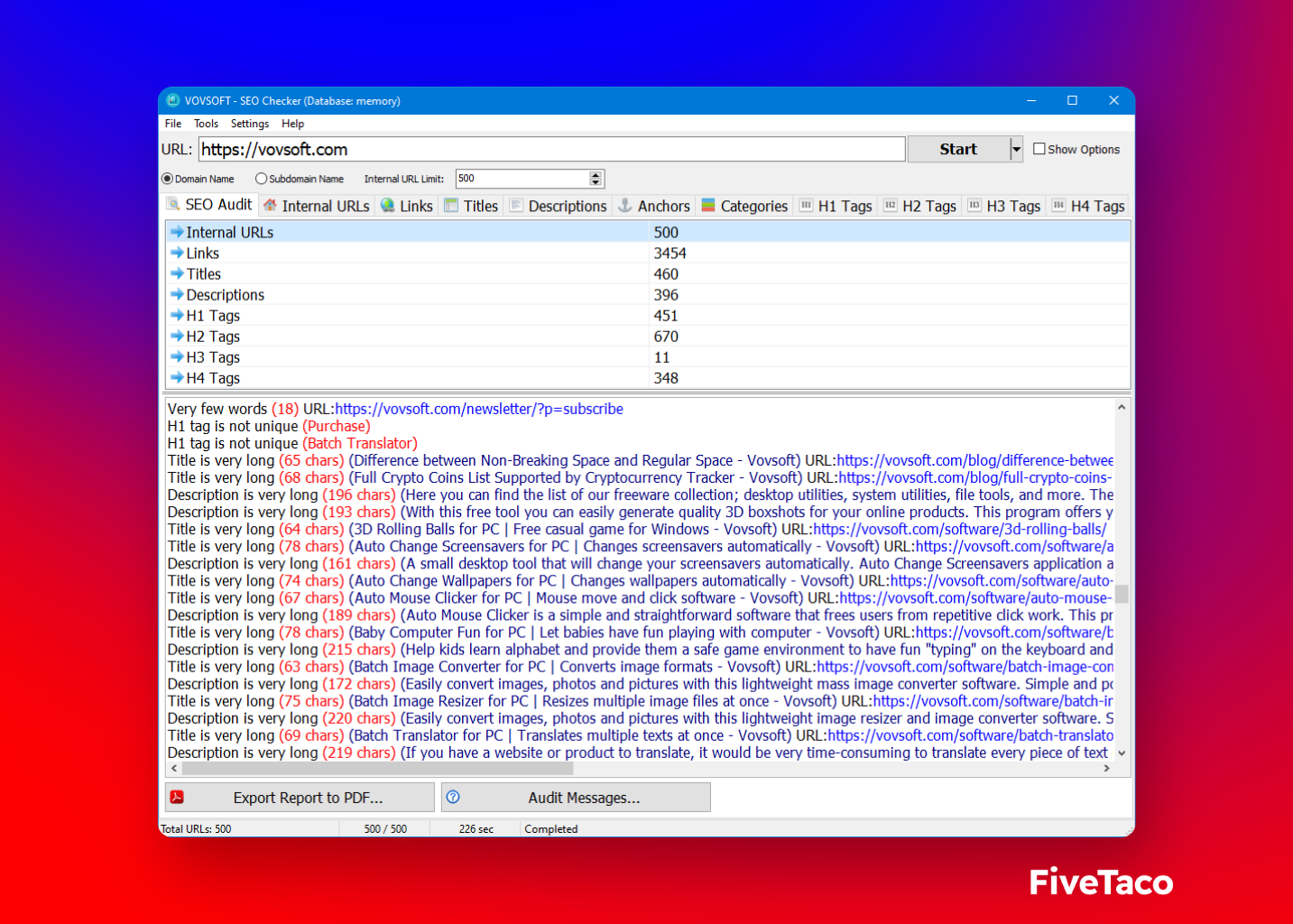Click the audit log scroll down arrow

tap(1122, 753)
